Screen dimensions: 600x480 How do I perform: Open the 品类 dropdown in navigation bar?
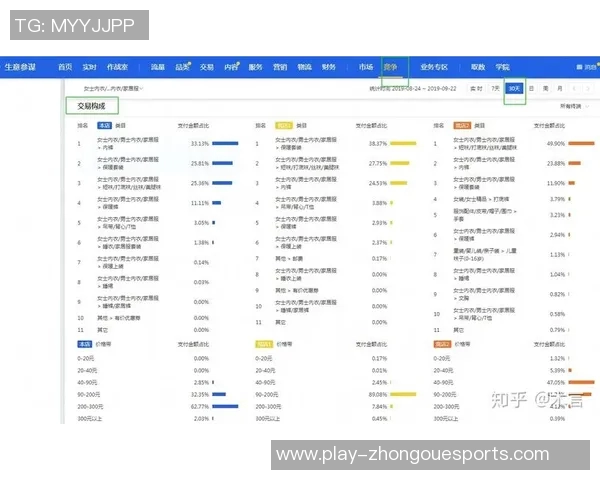point(183,67)
